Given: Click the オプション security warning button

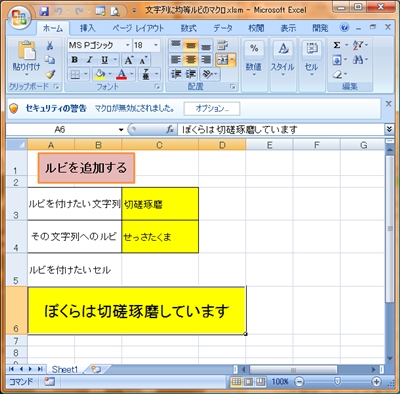Looking at the screenshot, I should (212, 109).
